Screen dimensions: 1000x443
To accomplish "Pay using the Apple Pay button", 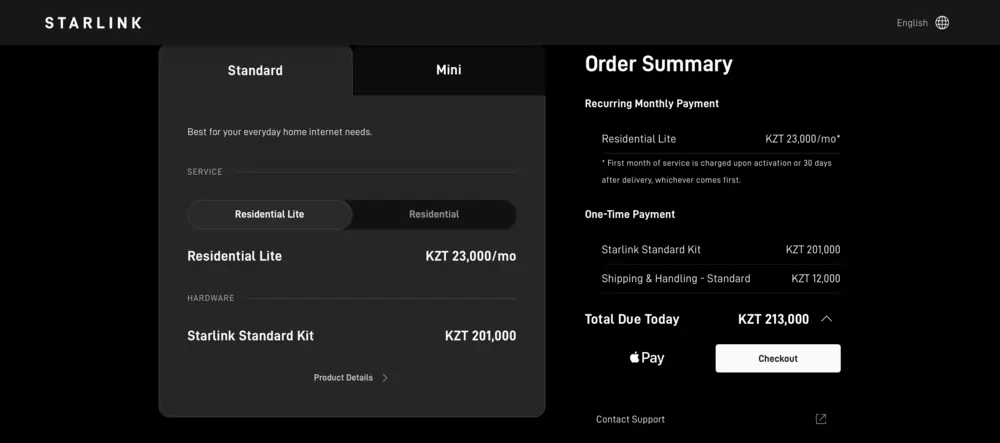I will tap(647, 358).
